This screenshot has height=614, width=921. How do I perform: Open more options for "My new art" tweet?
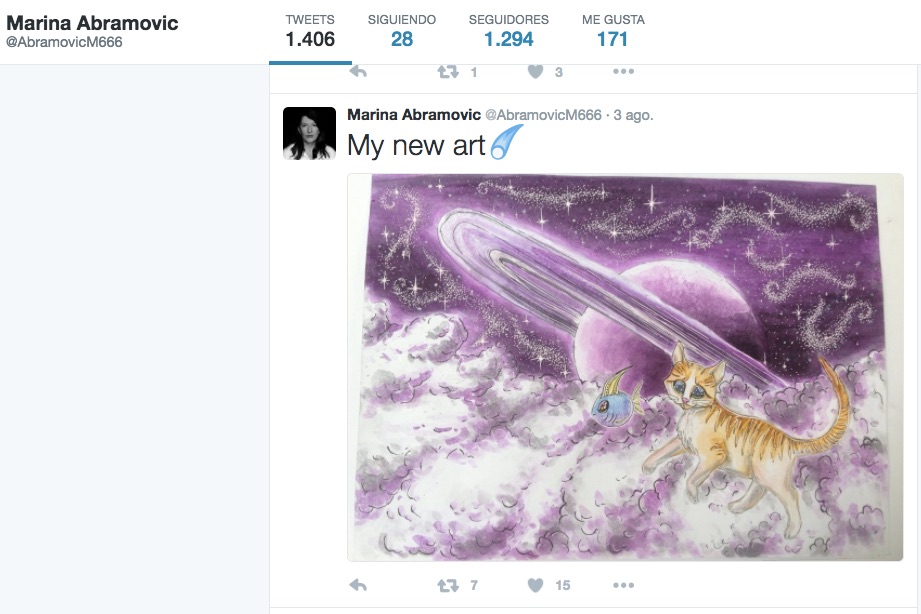(x=623, y=585)
